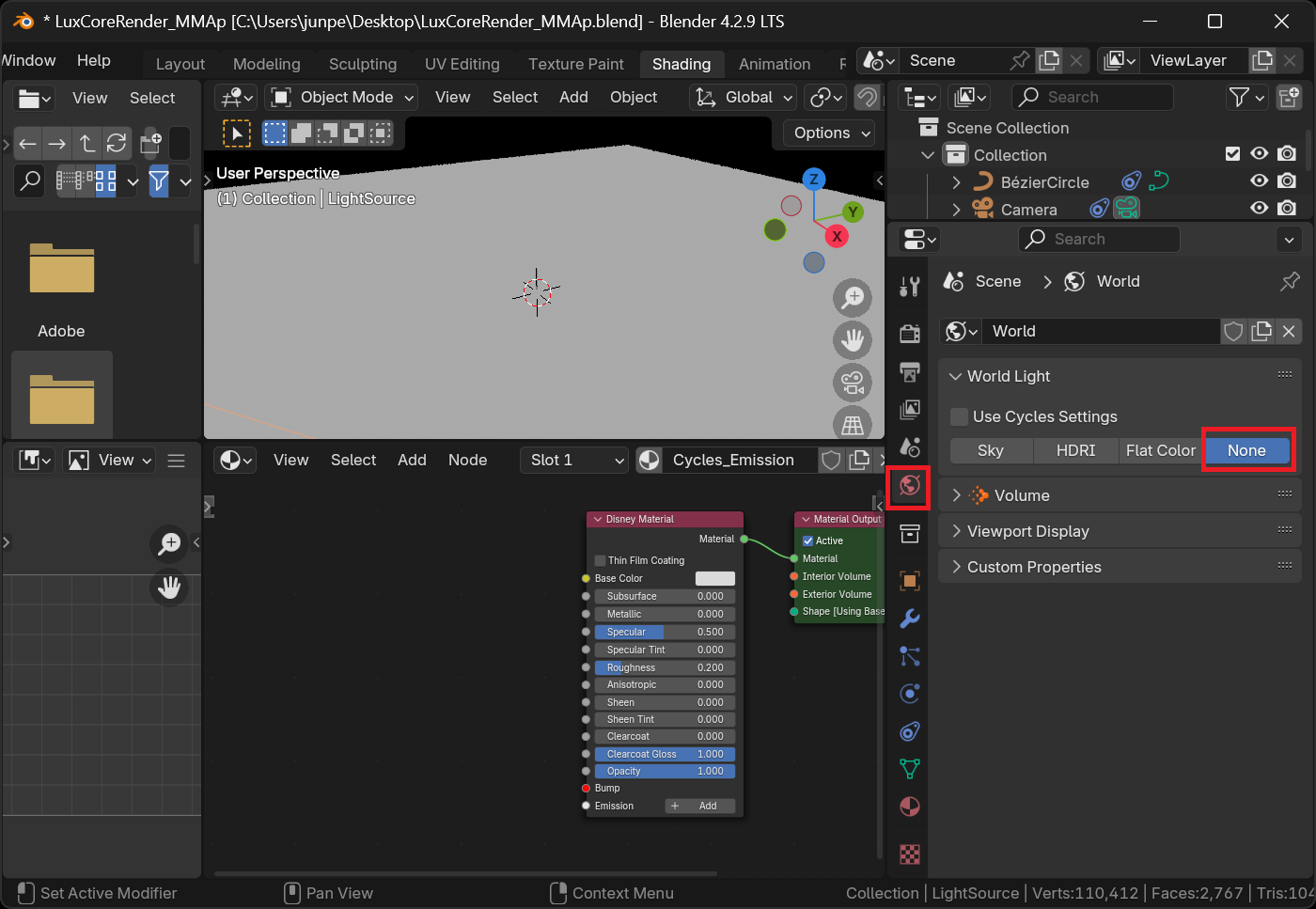Enable the Use Cycles Settings checkbox

pos(959,416)
